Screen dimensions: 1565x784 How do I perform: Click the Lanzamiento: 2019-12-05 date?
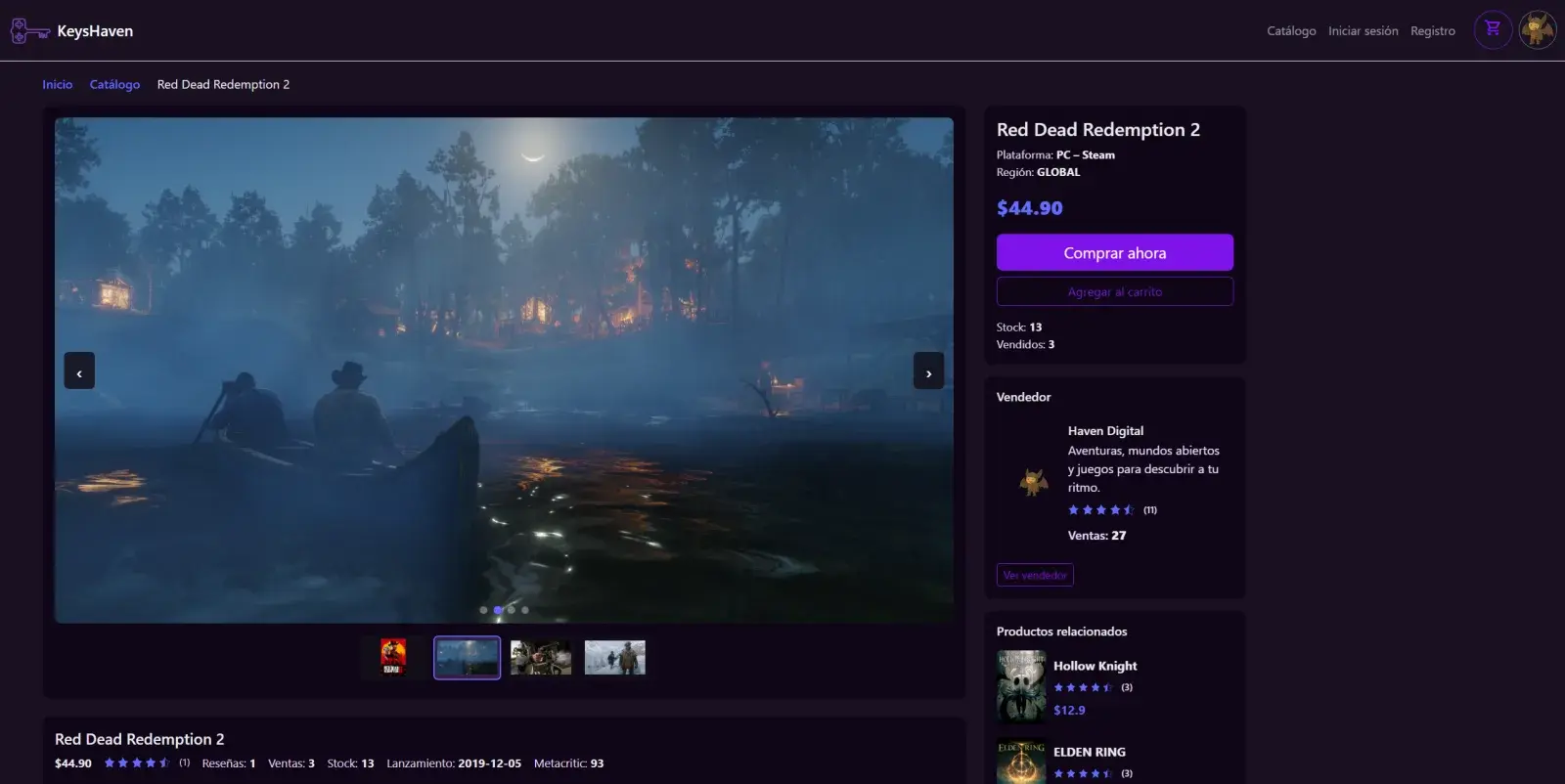pos(454,763)
